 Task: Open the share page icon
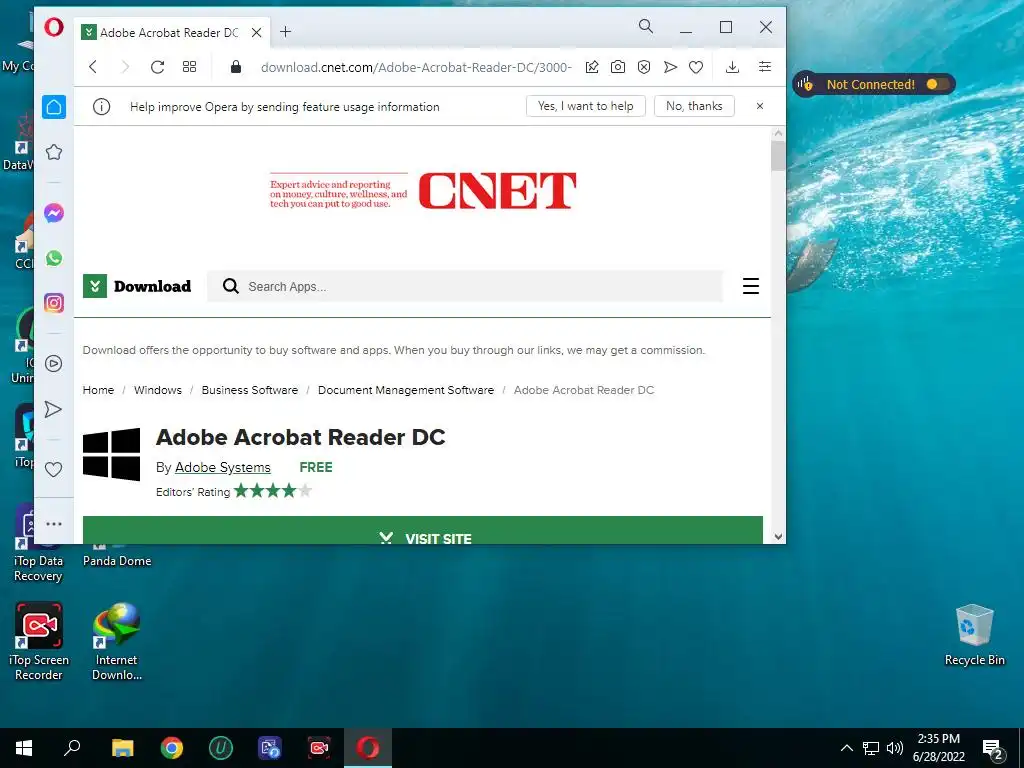[592, 67]
